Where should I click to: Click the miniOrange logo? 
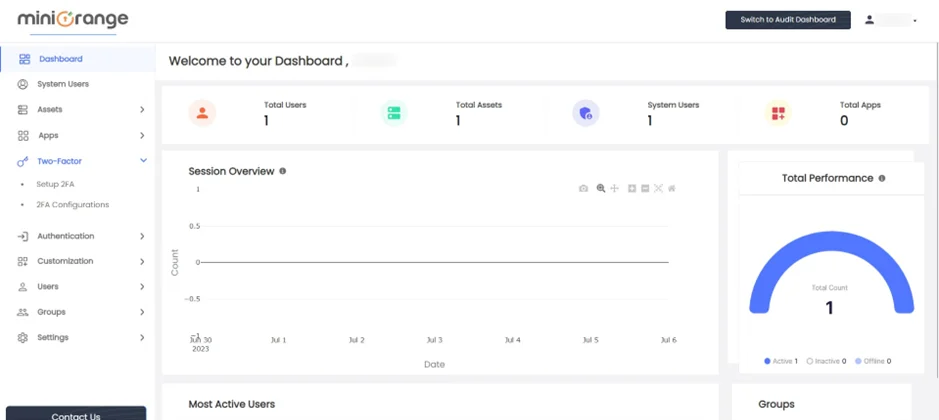click(72, 19)
